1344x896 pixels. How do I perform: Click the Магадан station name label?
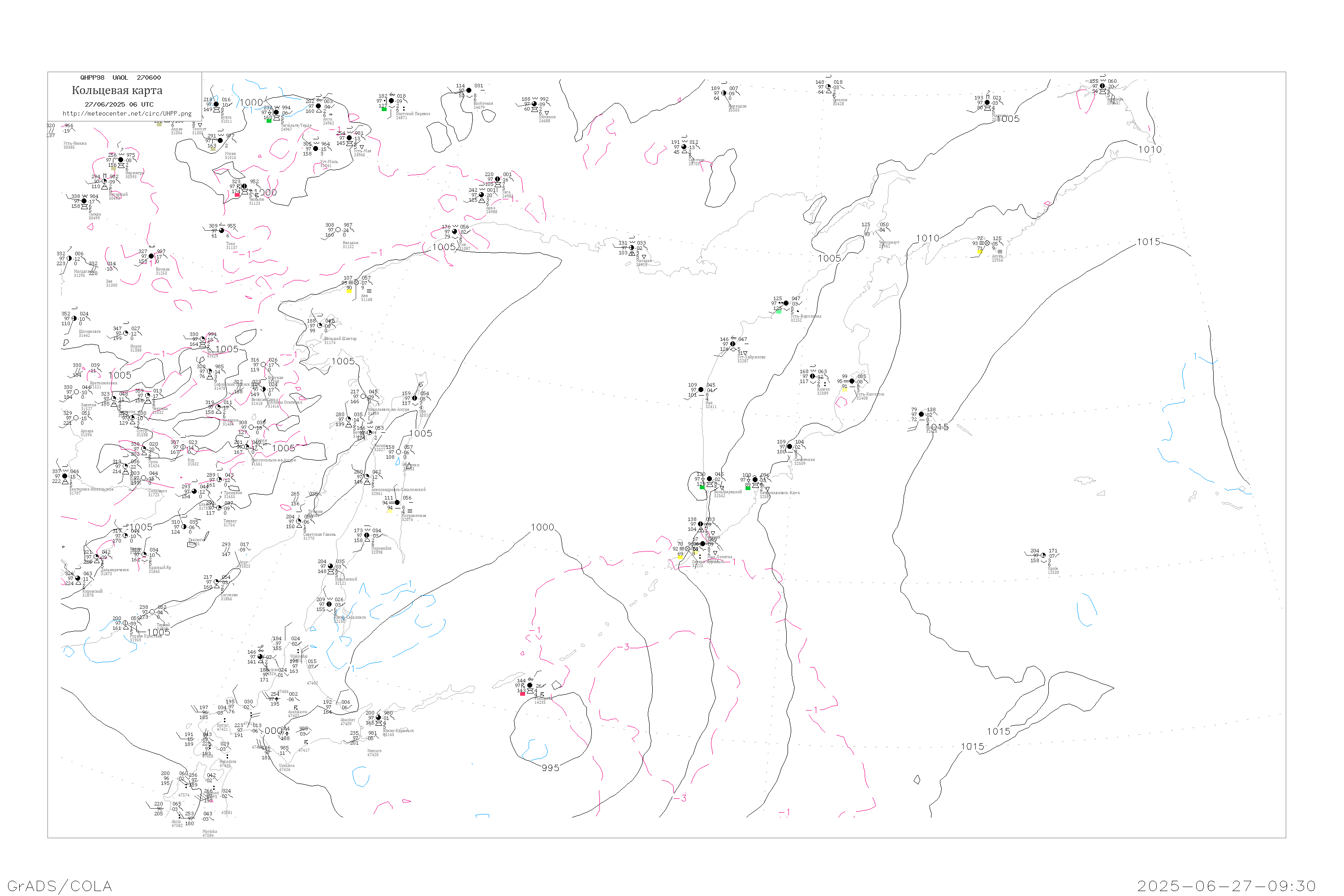point(644,261)
